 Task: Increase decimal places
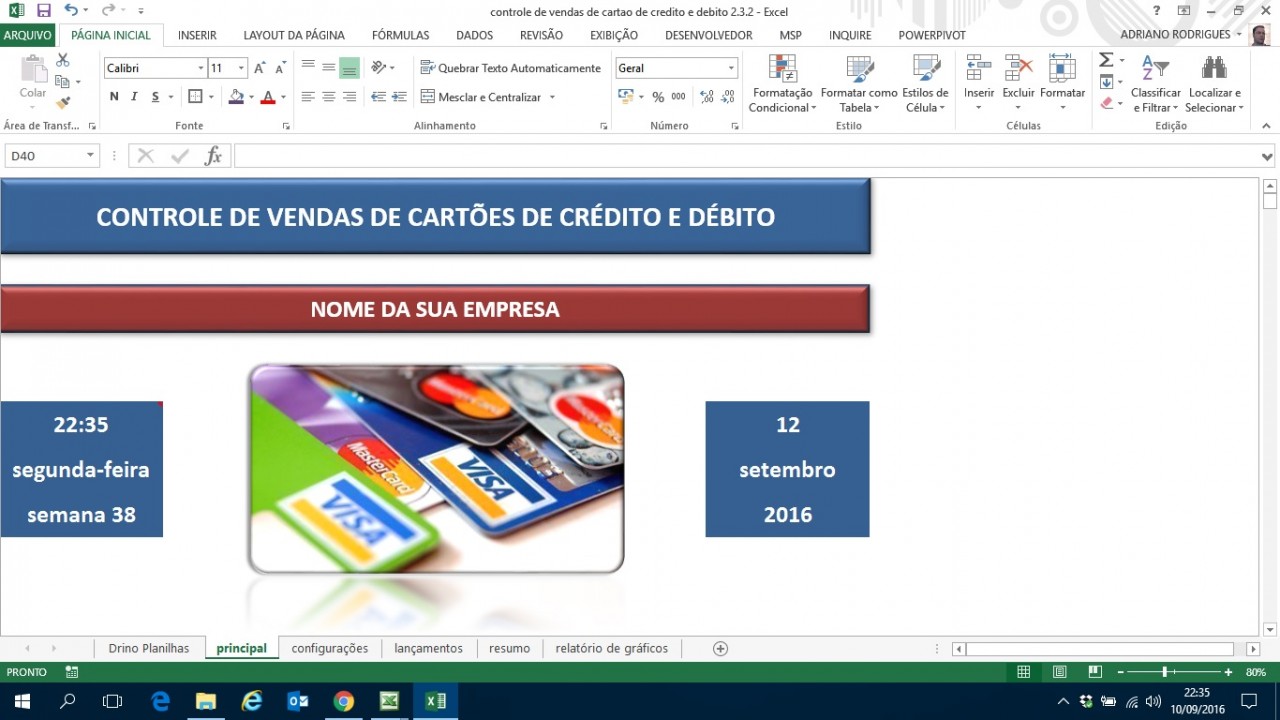tap(707, 97)
